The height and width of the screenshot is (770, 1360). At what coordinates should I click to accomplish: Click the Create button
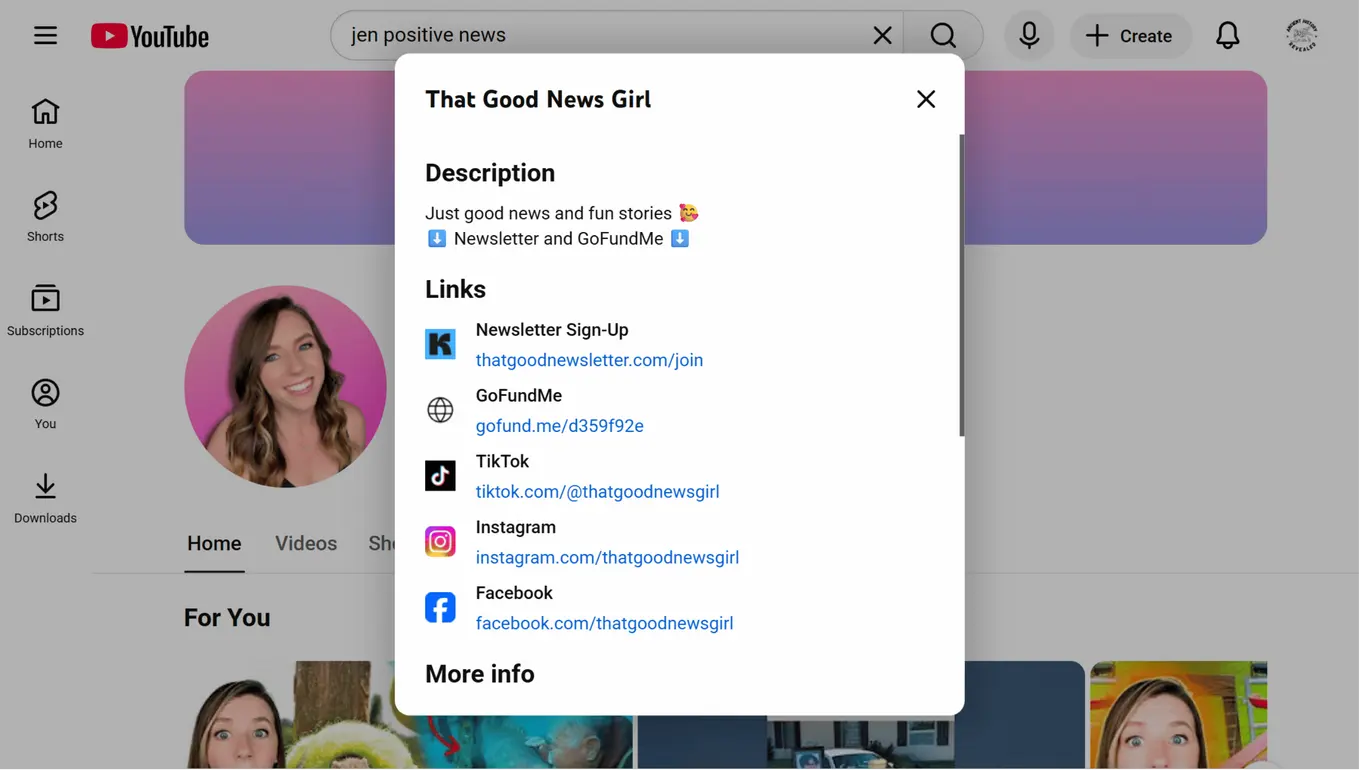coord(1131,35)
